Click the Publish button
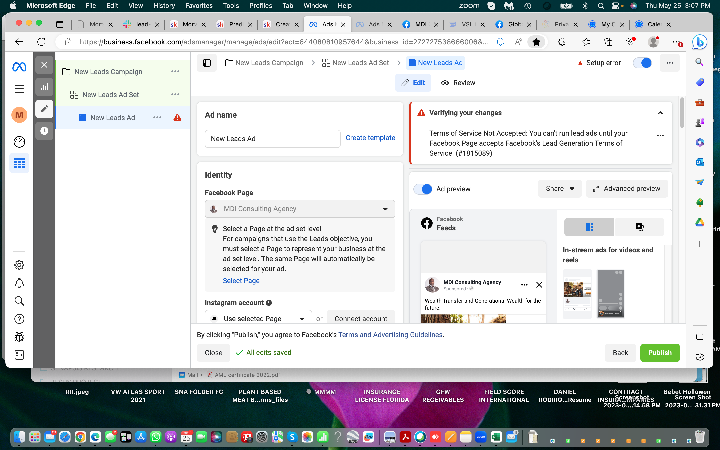 click(x=660, y=353)
